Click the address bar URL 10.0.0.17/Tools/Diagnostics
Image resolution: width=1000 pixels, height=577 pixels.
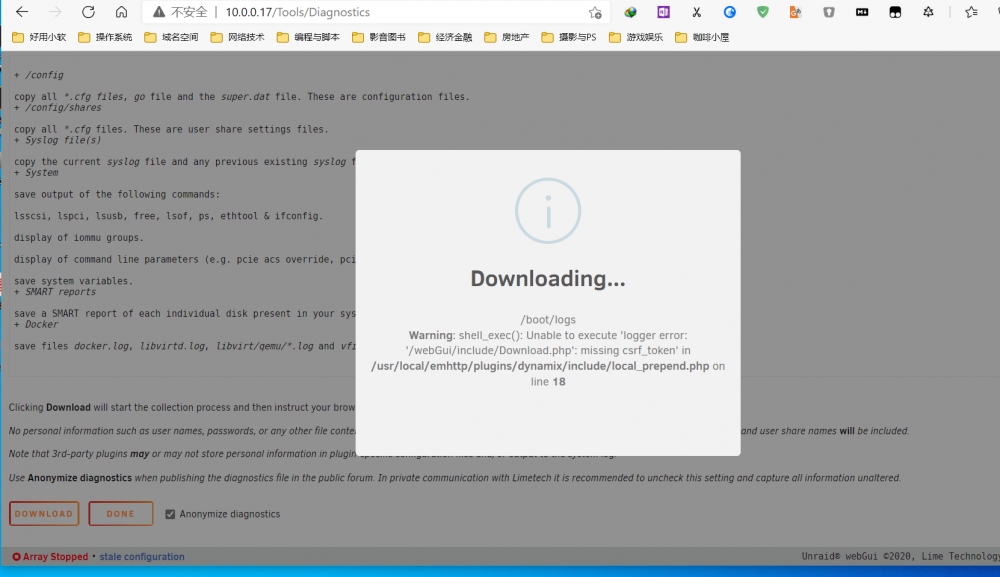[x=297, y=12]
